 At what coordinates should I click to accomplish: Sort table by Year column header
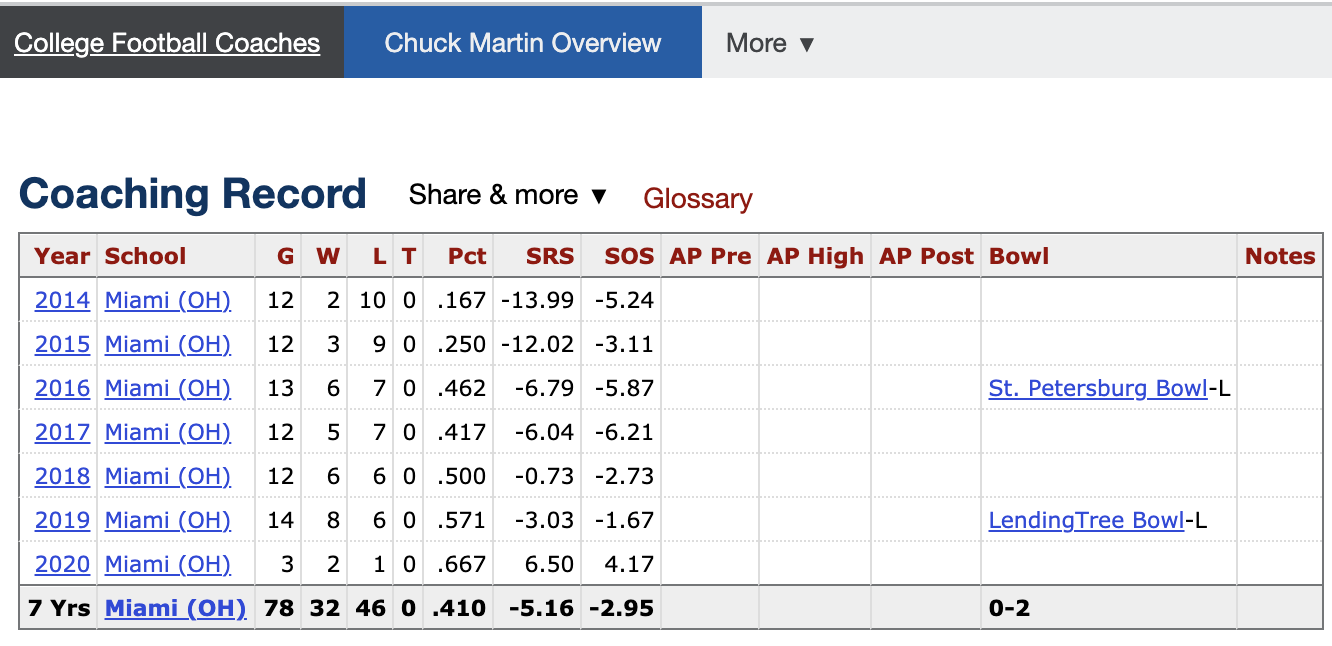point(62,256)
